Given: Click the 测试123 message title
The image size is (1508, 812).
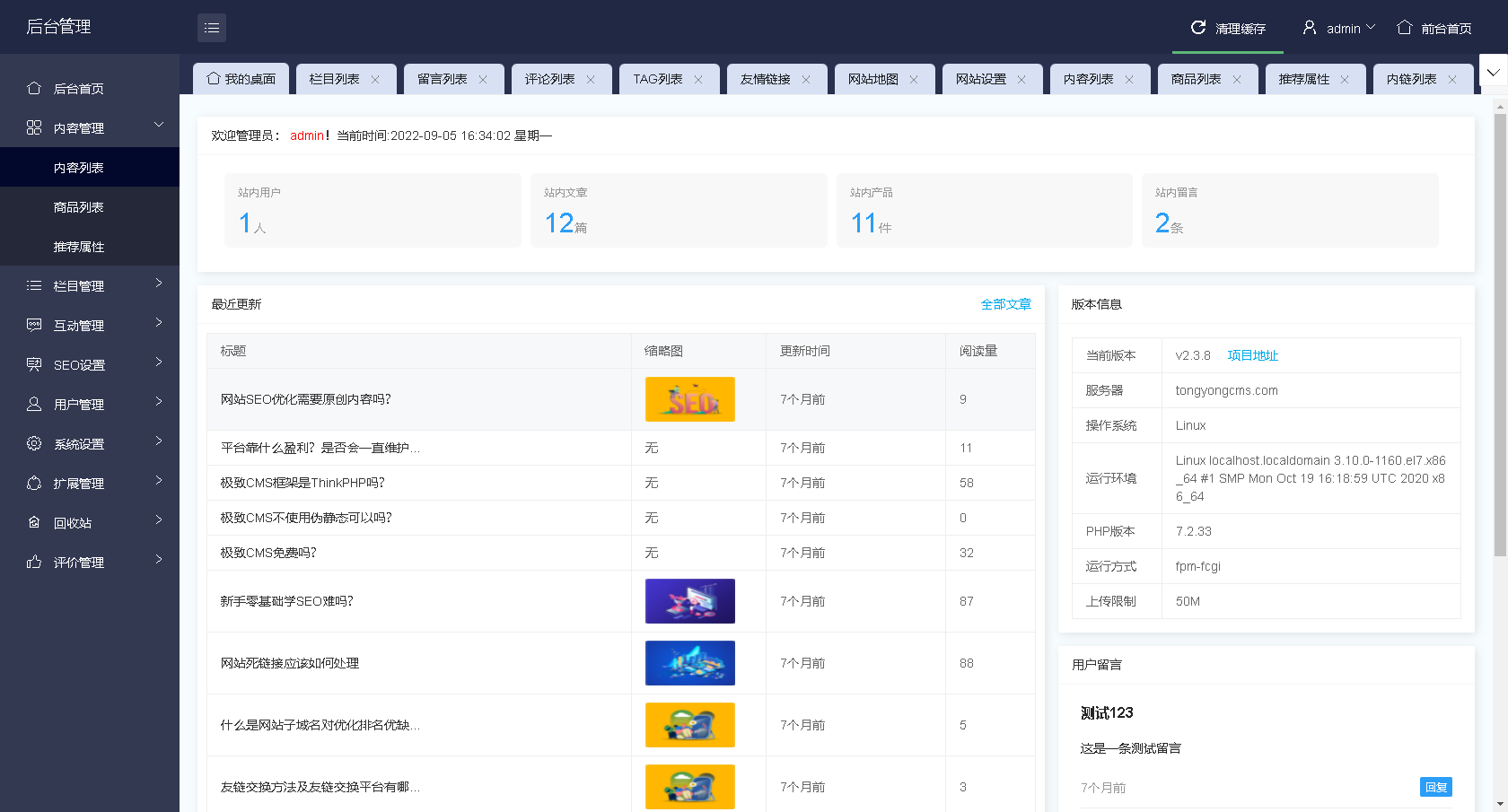Looking at the screenshot, I should pos(1107,712).
